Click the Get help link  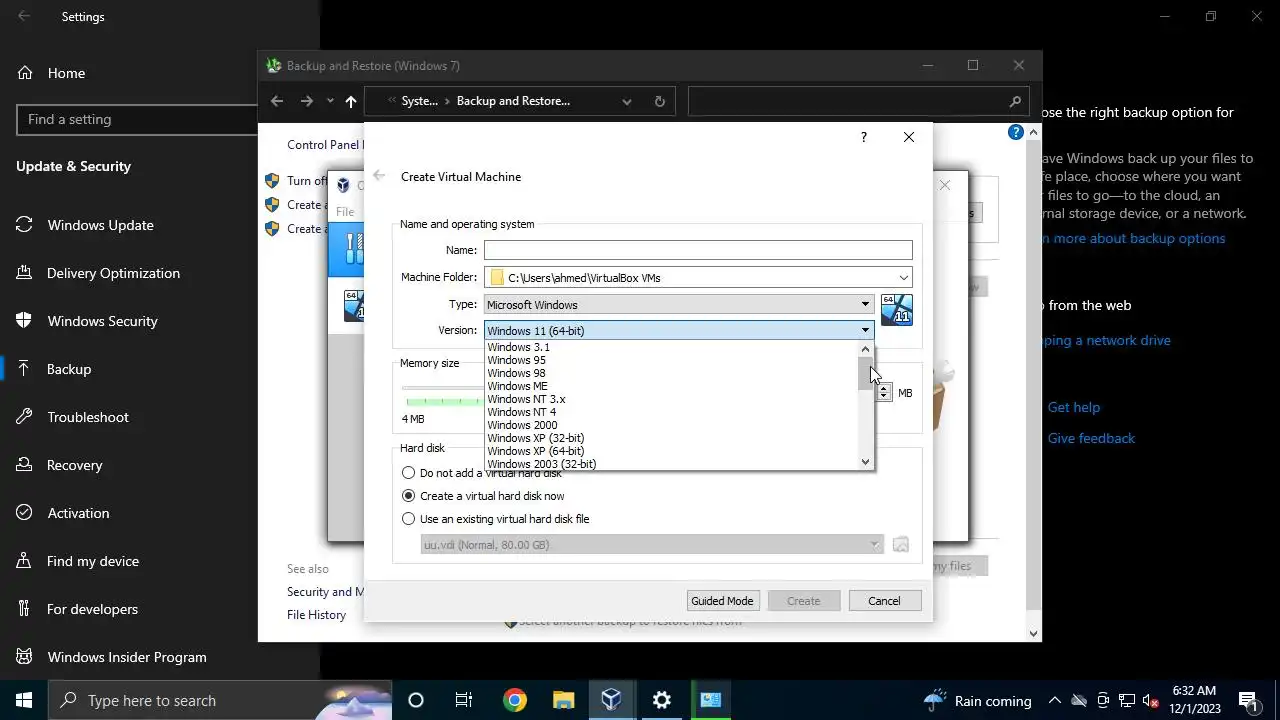point(1074,407)
